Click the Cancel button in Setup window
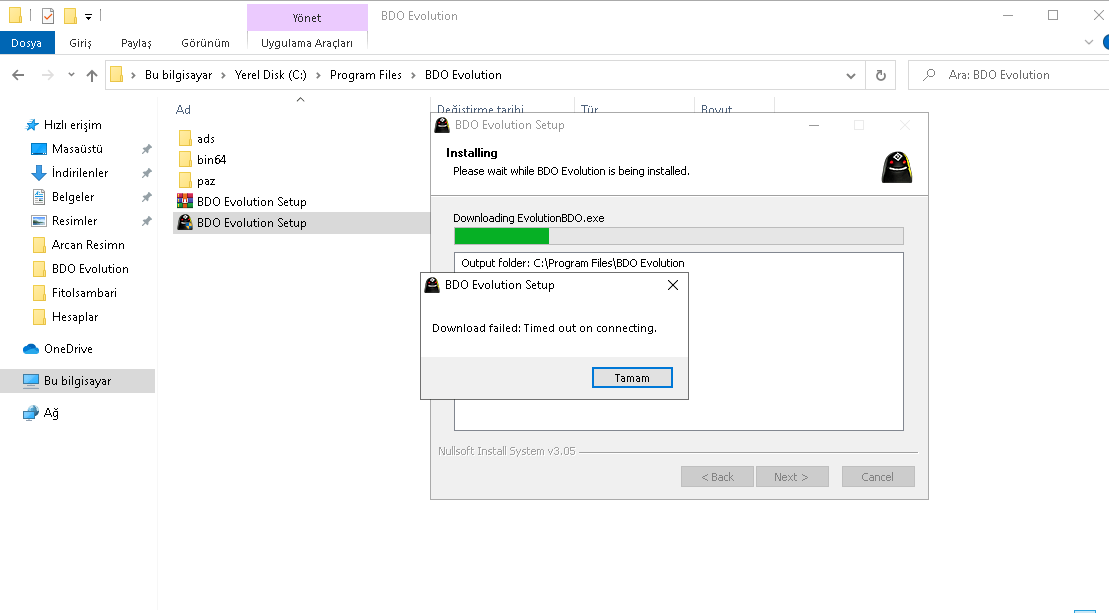The image size is (1109, 613). click(x=878, y=477)
